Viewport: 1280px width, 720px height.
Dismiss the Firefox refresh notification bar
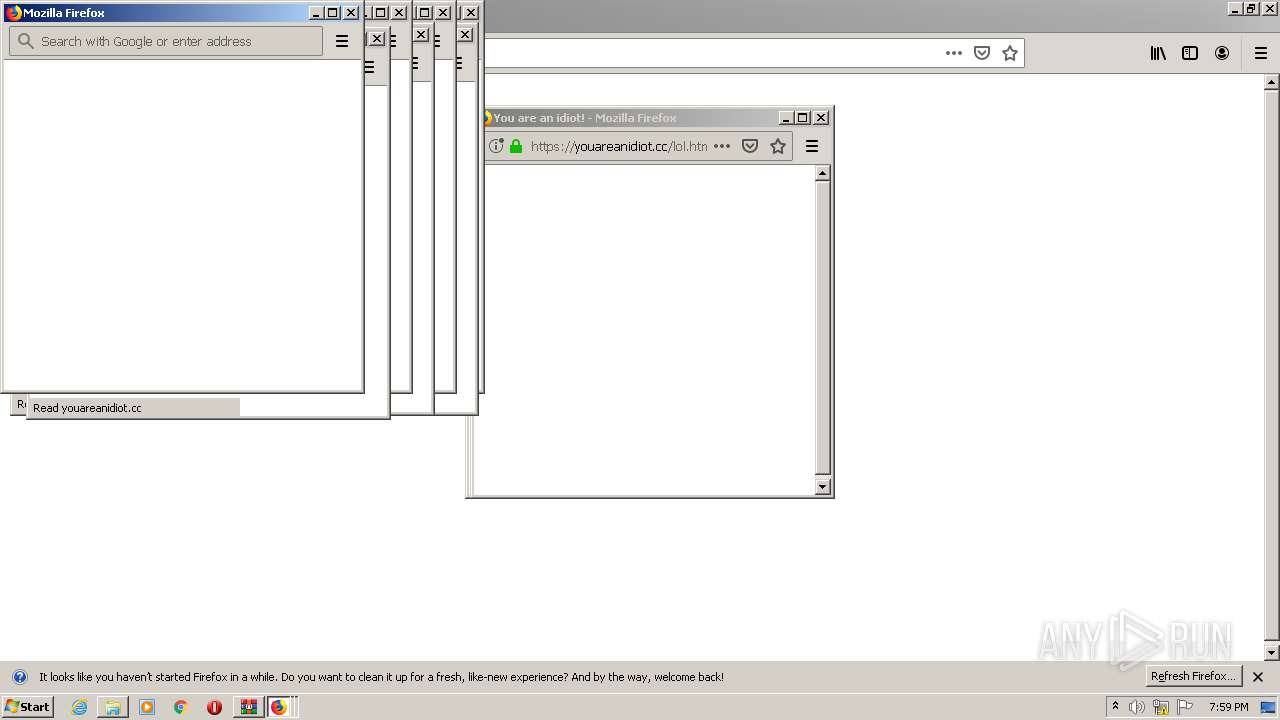pyautogui.click(x=1258, y=677)
